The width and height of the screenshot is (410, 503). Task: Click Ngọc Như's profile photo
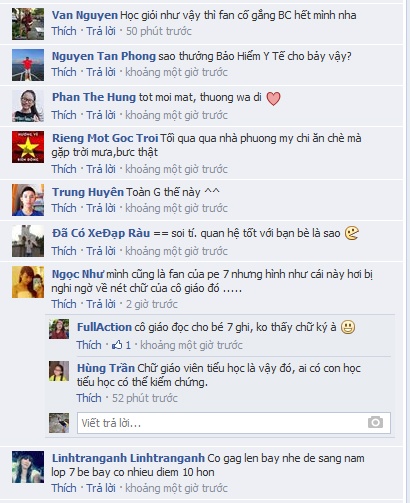pos(28,282)
